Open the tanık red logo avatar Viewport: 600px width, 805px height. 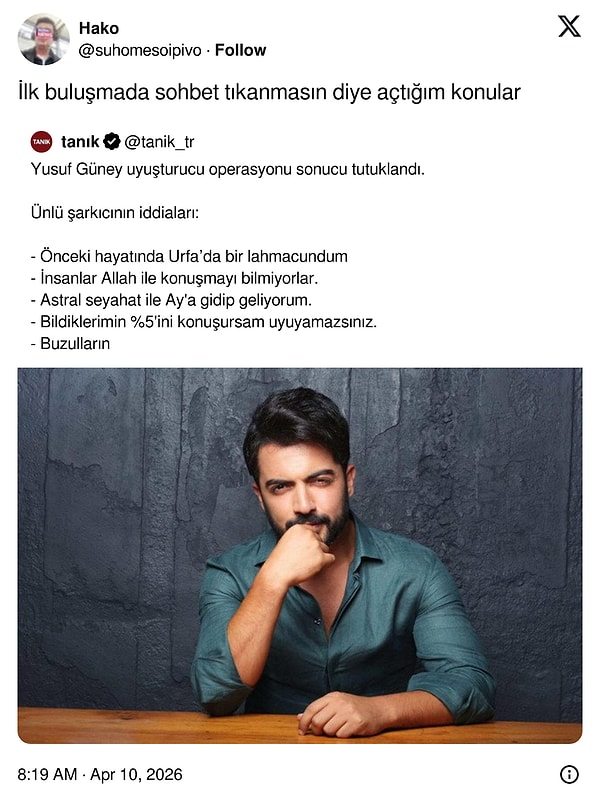[x=42, y=142]
